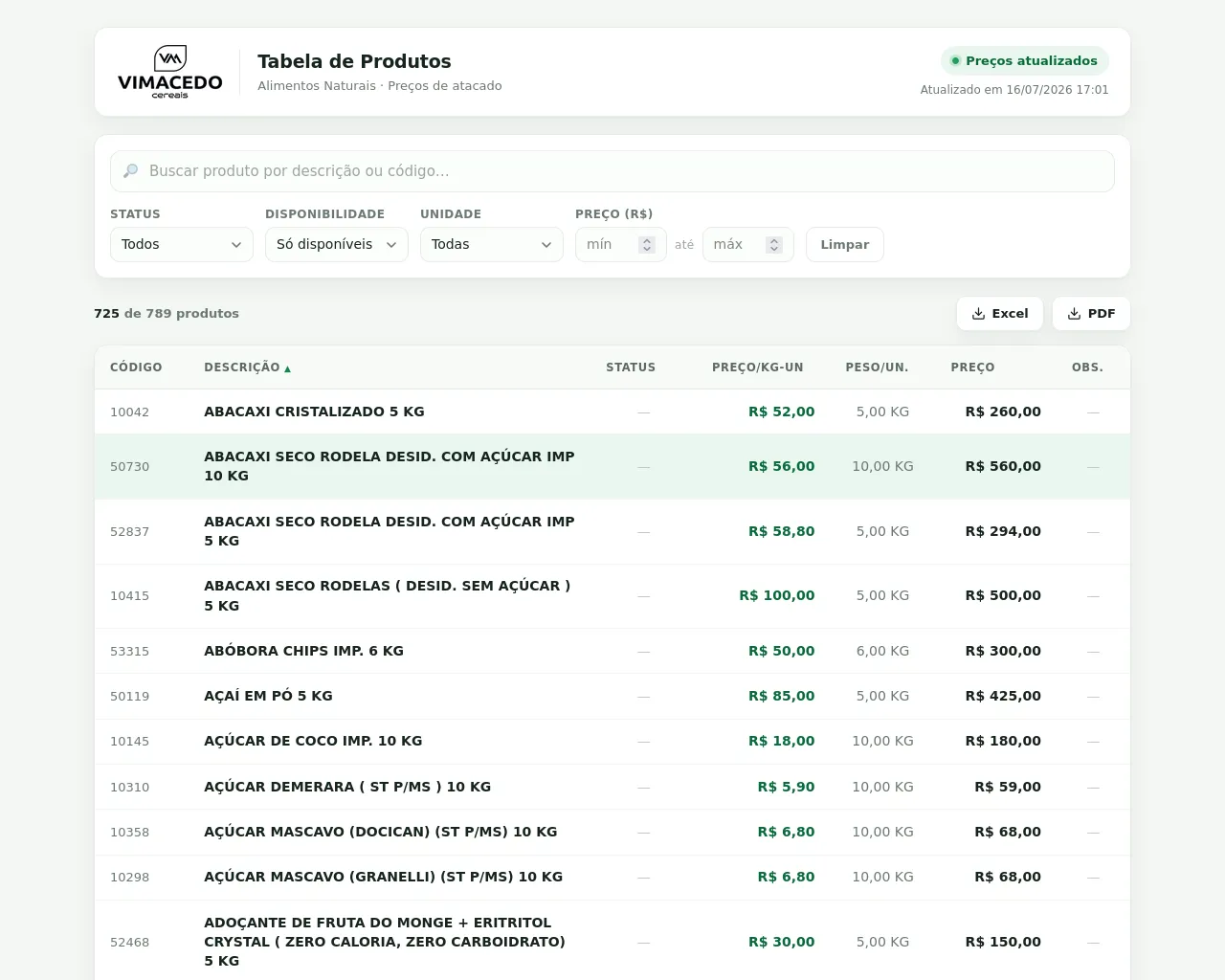
Task: Click product code 10310
Action: pos(129,788)
